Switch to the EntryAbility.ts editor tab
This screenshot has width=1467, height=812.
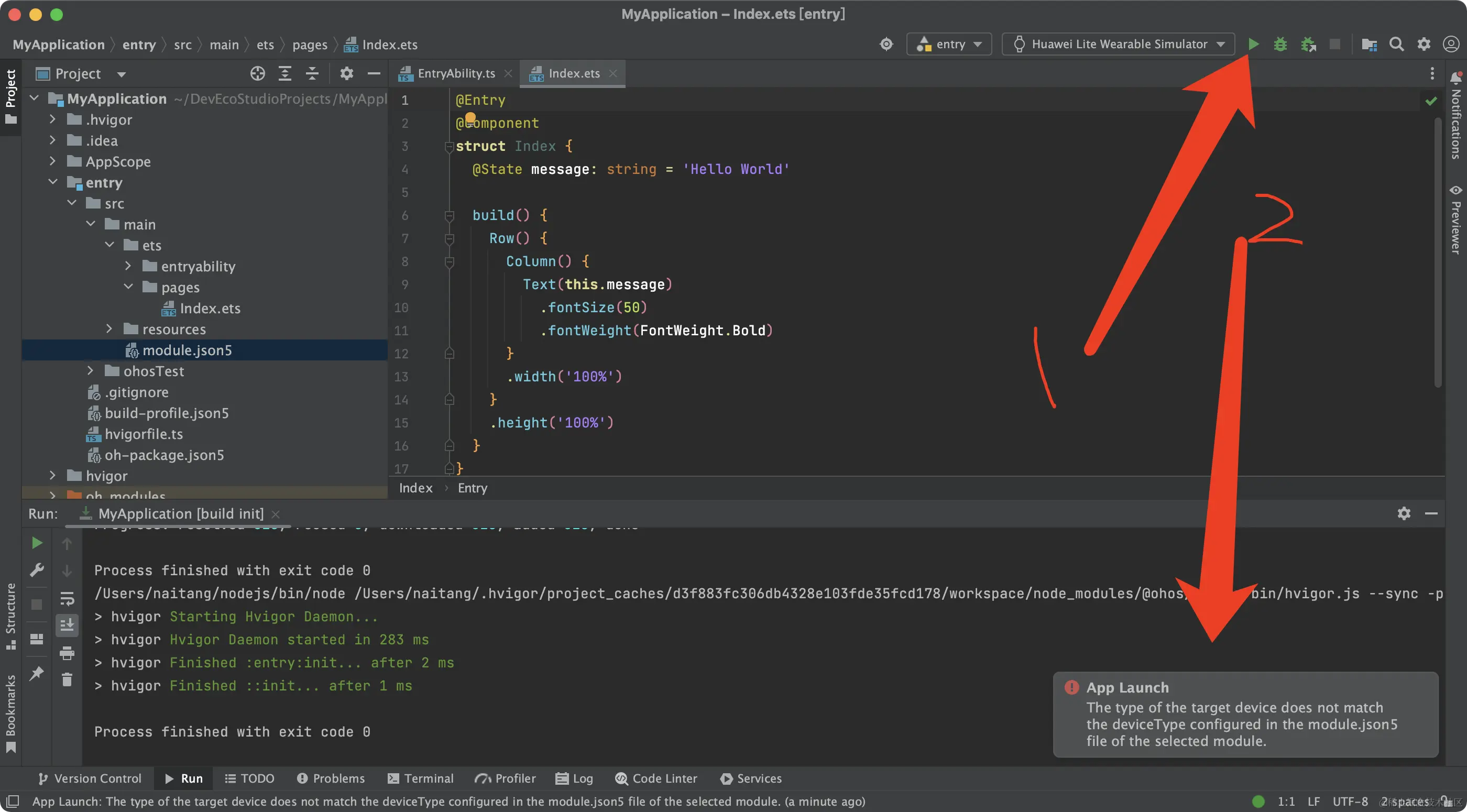click(456, 73)
